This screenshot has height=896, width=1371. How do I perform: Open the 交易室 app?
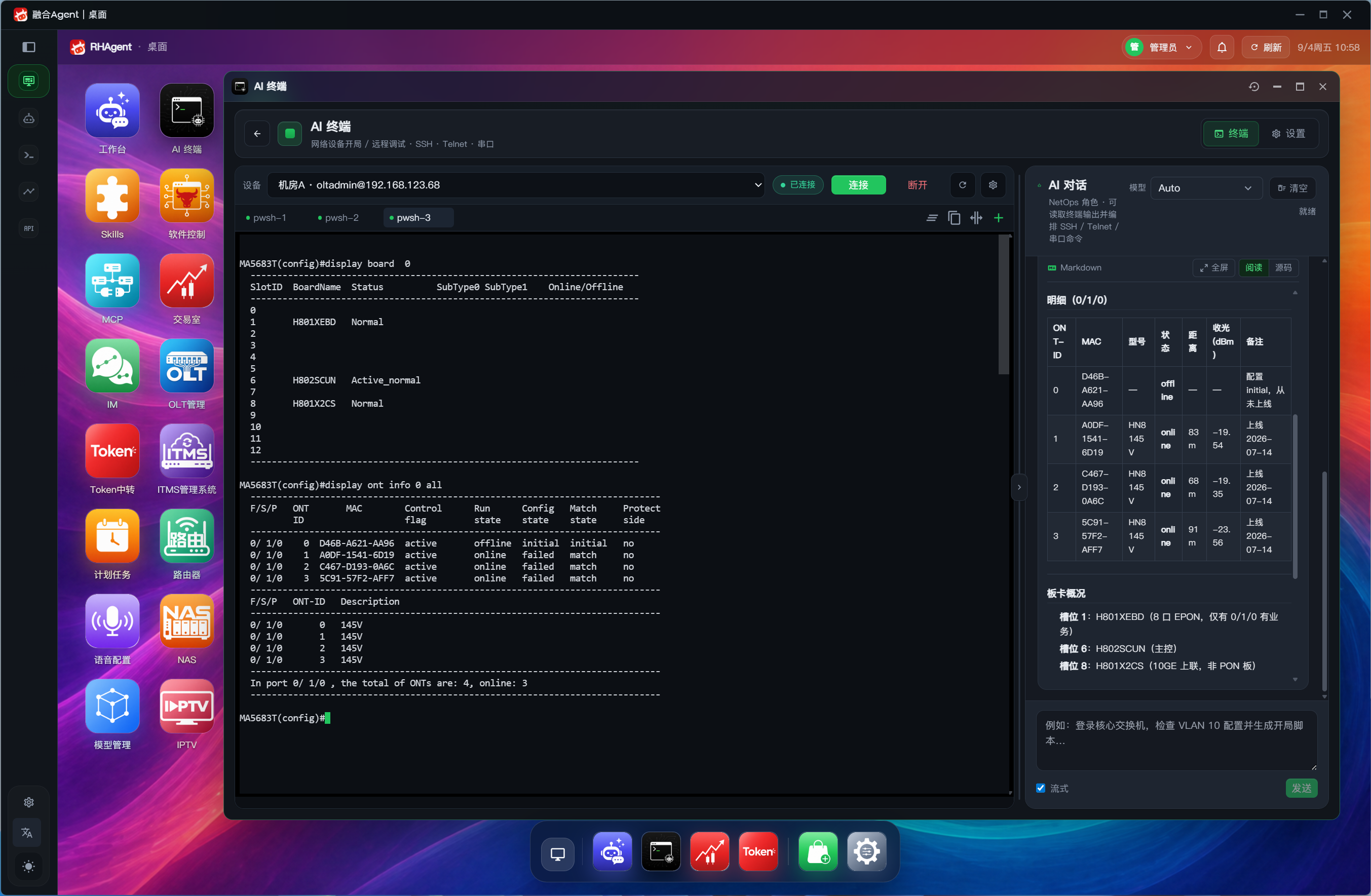[x=186, y=281]
